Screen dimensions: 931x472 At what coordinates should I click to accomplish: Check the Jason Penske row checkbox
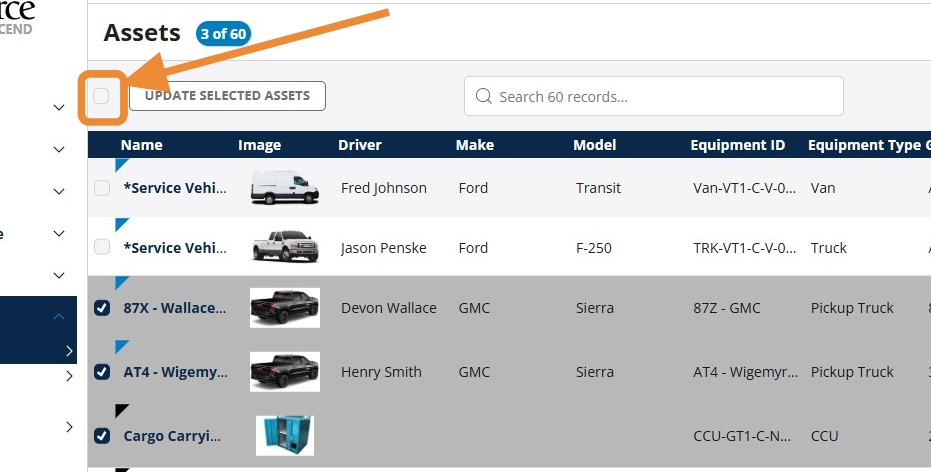[x=102, y=247]
